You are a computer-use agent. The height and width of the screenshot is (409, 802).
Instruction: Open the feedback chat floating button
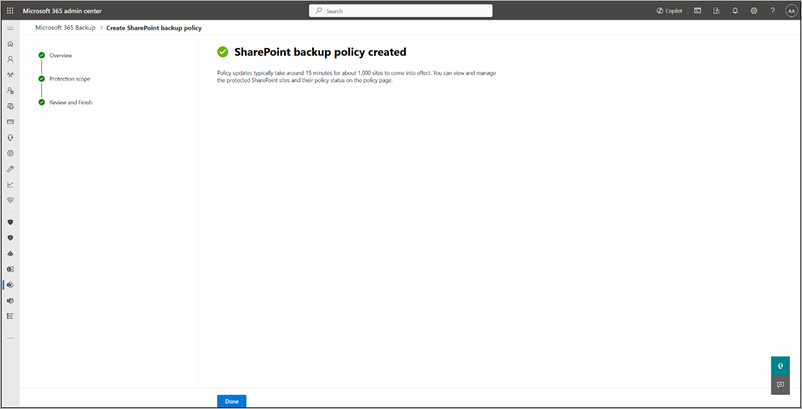tap(780, 385)
